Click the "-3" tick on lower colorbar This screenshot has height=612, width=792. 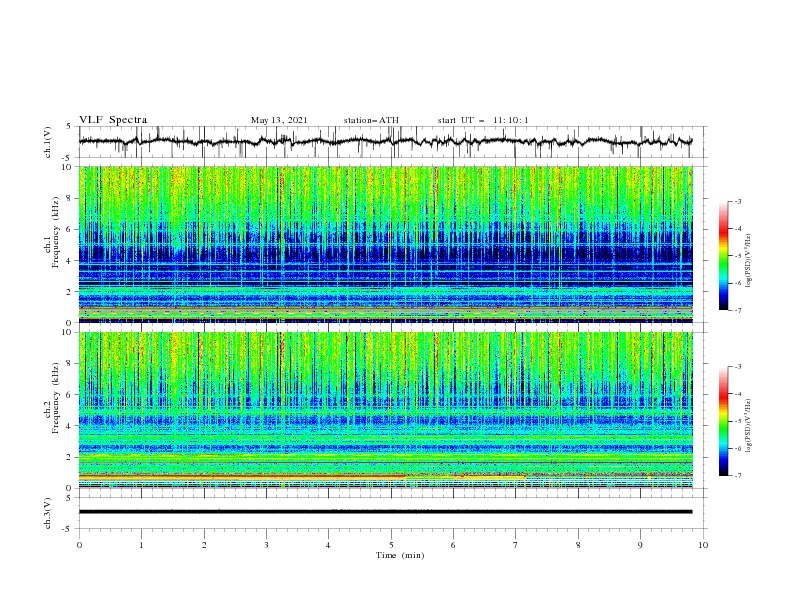coord(738,367)
